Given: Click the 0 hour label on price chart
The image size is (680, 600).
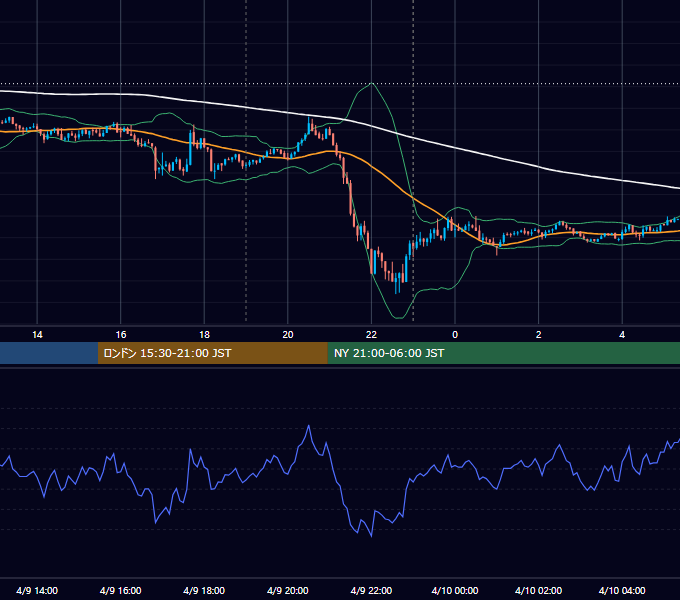Looking at the screenshot, I should coord(455,335).
